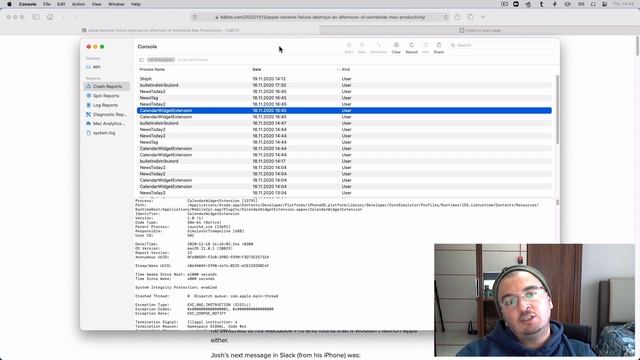Viewport: 640px width, 360px height.
Task: Click the Now button in the Console toolbar
Action: 362,48
